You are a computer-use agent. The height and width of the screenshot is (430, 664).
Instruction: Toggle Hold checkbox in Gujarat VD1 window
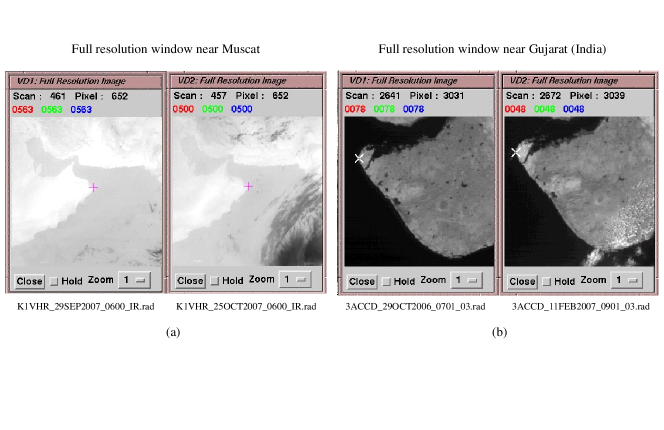pyautogui.click(x=386, y=282)
